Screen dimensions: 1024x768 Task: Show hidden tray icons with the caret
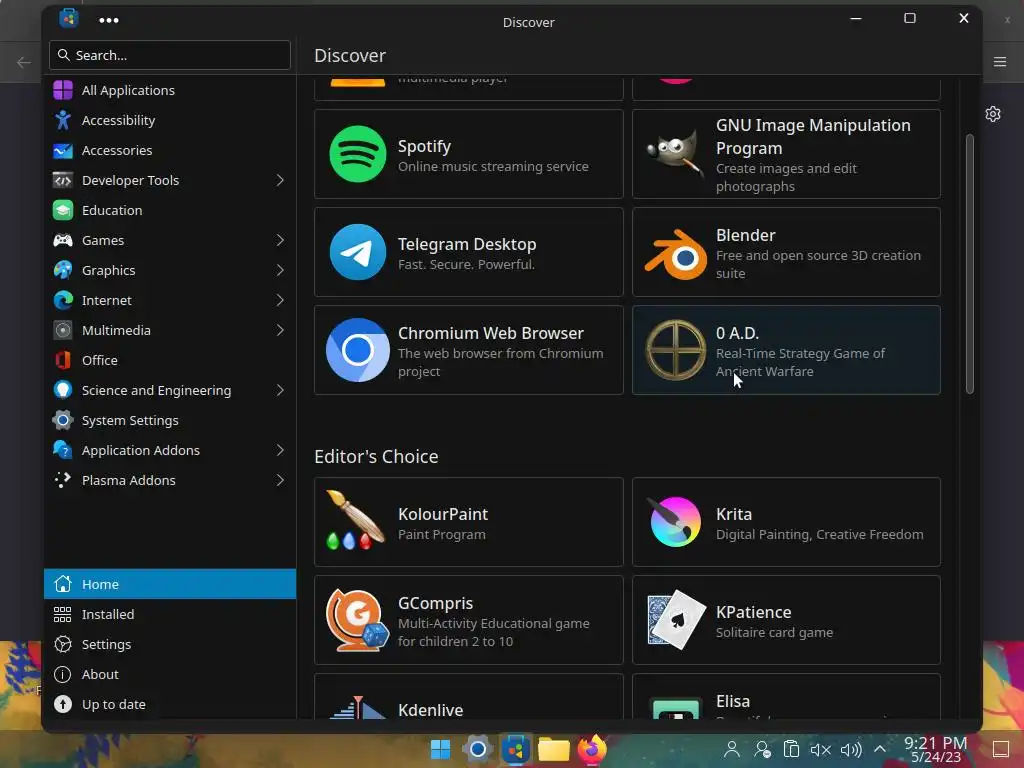point(880,749)
